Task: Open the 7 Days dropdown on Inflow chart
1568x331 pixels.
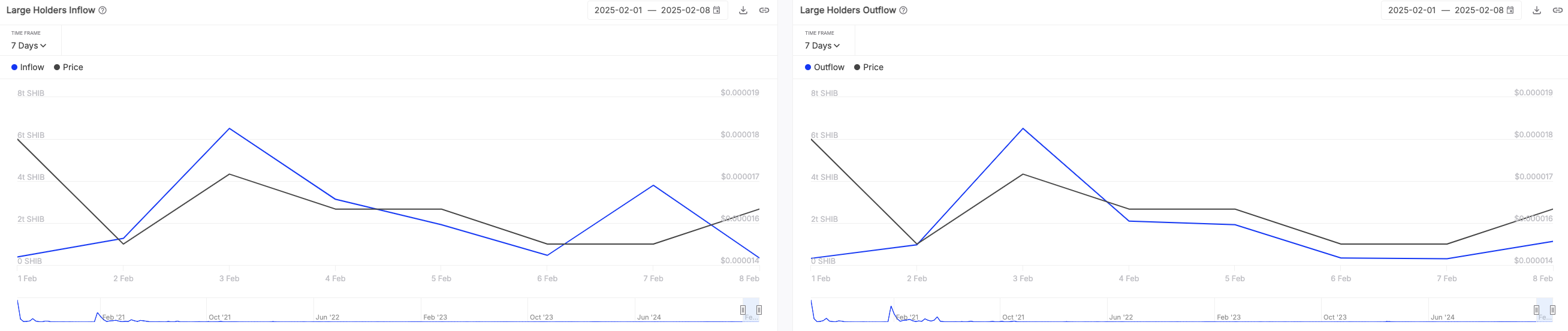Action: point(29,46)
